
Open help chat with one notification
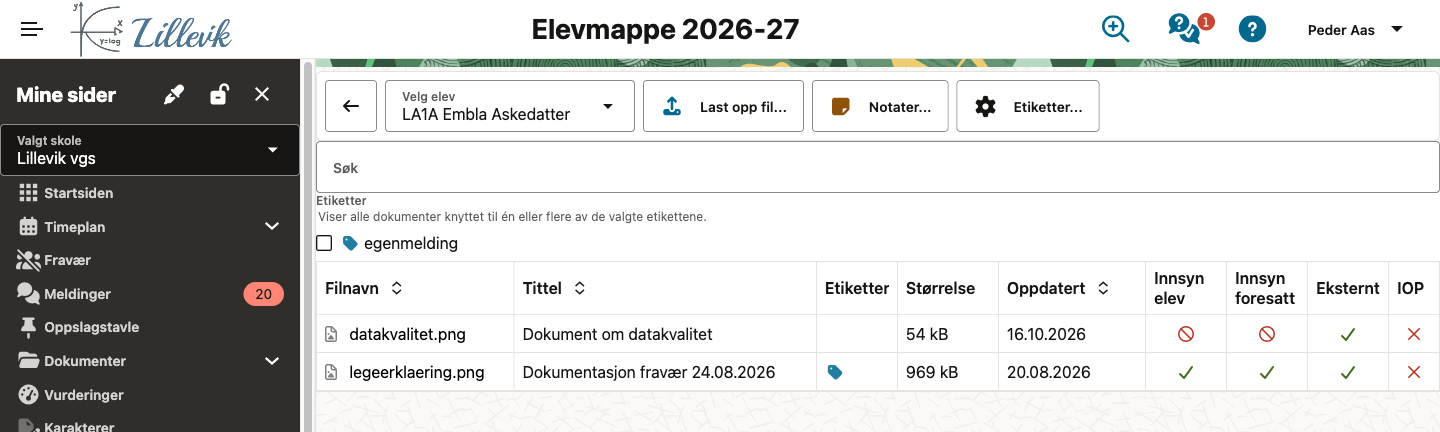[1186, 28]
